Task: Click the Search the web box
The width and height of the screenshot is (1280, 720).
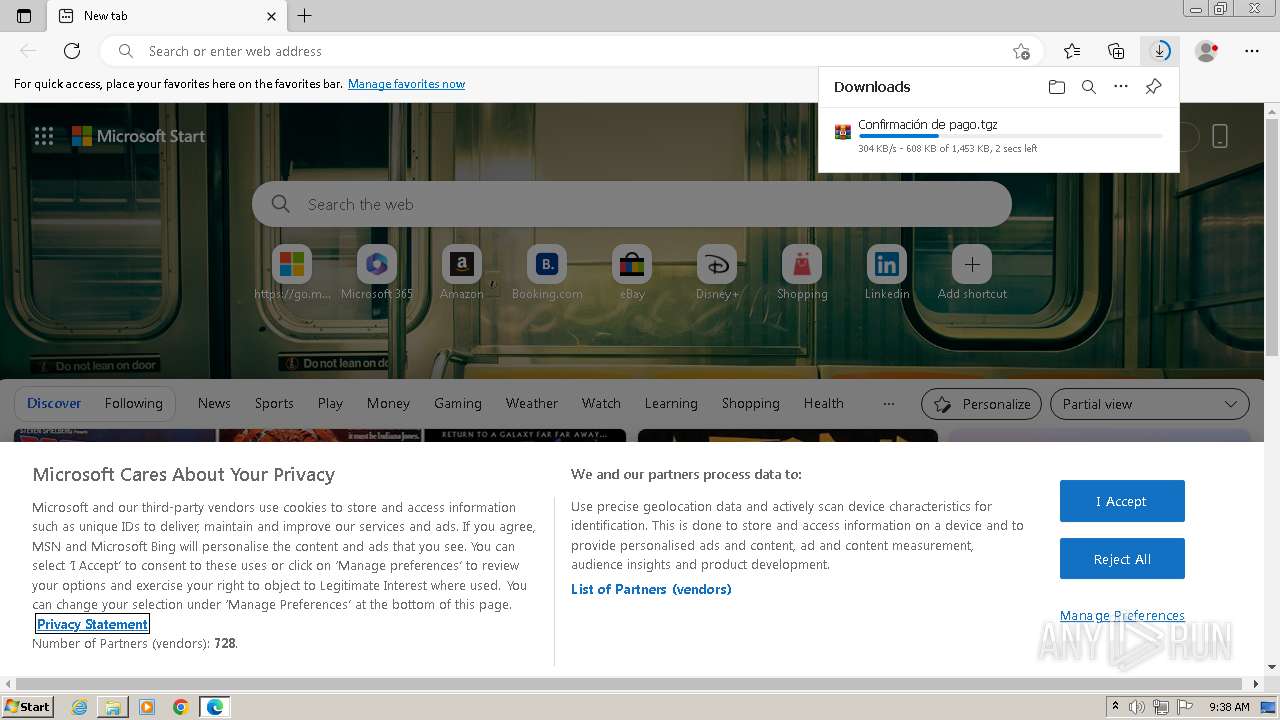Action: 632,204
